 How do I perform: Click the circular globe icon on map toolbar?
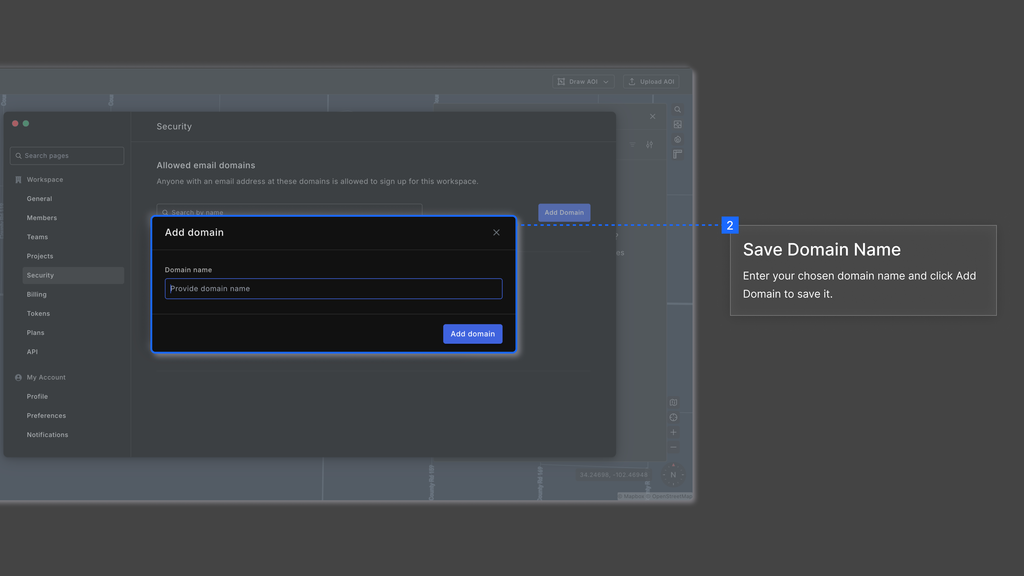pos(677,140)
